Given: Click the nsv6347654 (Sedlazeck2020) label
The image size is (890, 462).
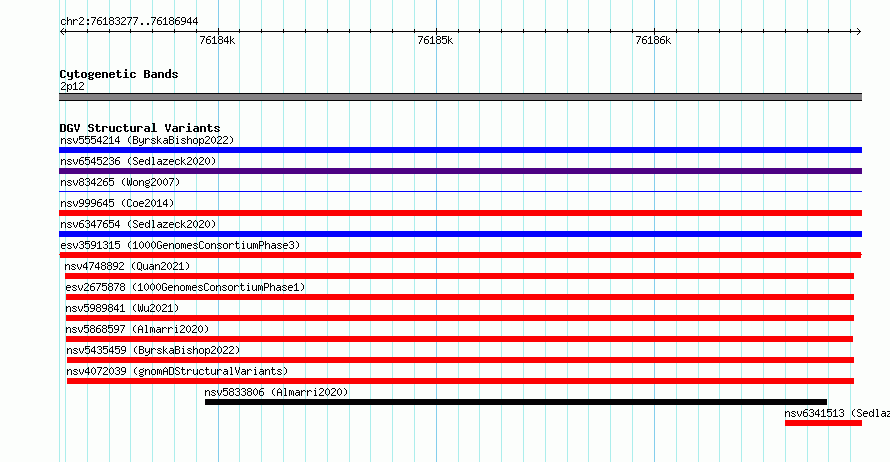Looking at the screenshot, I should click(x=138, y=224).
